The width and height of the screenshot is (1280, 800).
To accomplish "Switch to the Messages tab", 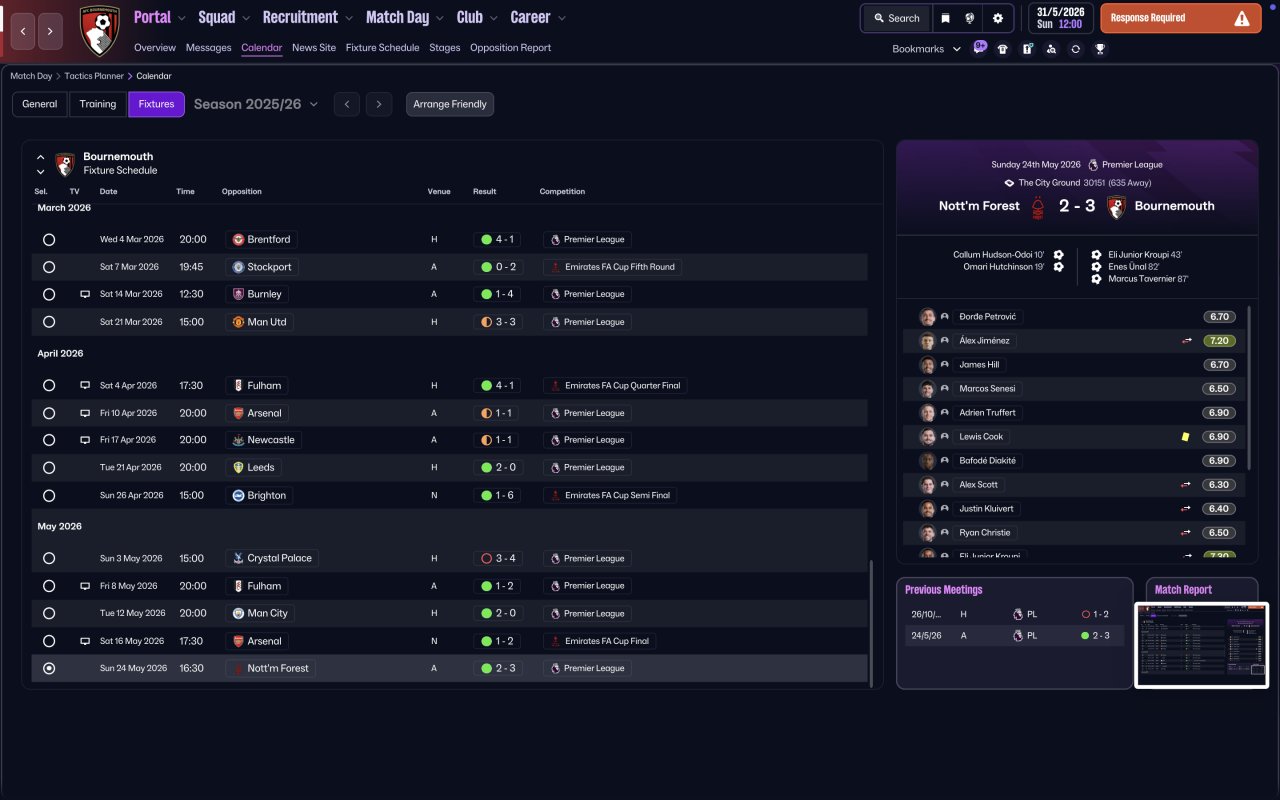I will click(208, 48).
